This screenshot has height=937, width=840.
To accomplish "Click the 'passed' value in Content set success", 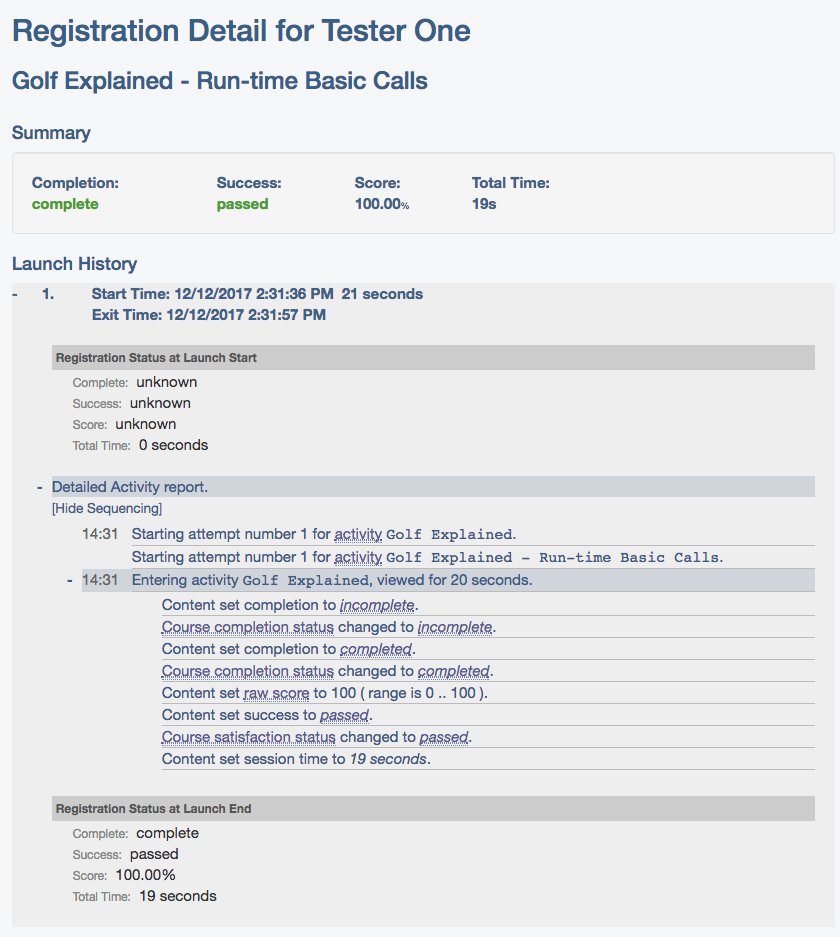I will [x=345, y=715].
